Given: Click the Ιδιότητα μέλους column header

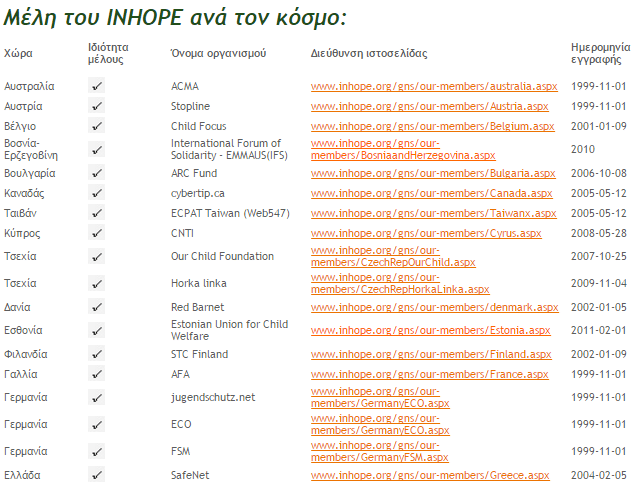Looking at the screenshot, I should (x=108, y=53).
